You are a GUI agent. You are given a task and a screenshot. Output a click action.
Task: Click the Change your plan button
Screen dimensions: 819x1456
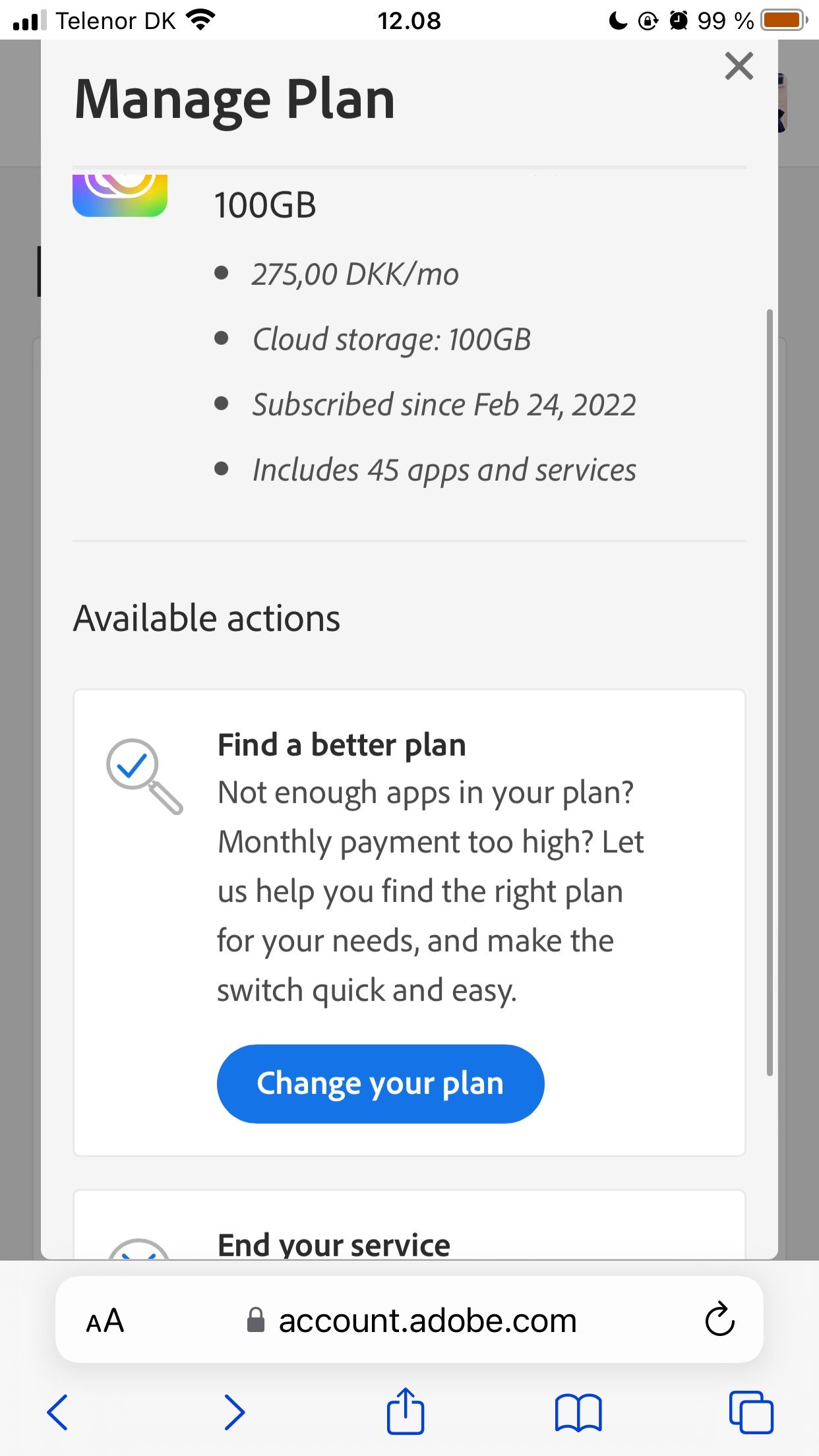pos(380,1083)
